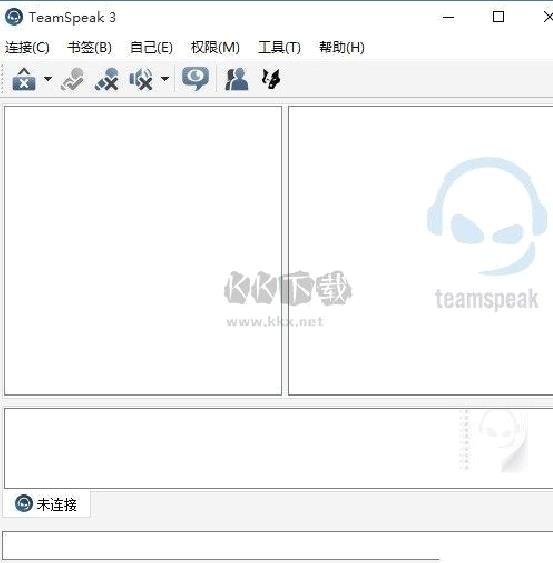The image size is (553, 563).
Task: Click inside the empty server tree panel
Action: click(143, 251)
